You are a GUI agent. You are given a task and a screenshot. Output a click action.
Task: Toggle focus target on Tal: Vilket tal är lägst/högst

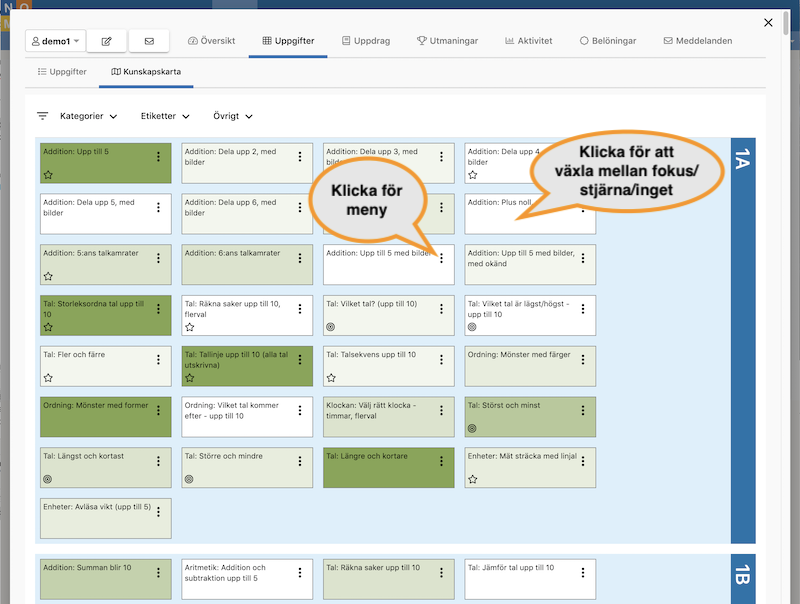pos(472,327)
